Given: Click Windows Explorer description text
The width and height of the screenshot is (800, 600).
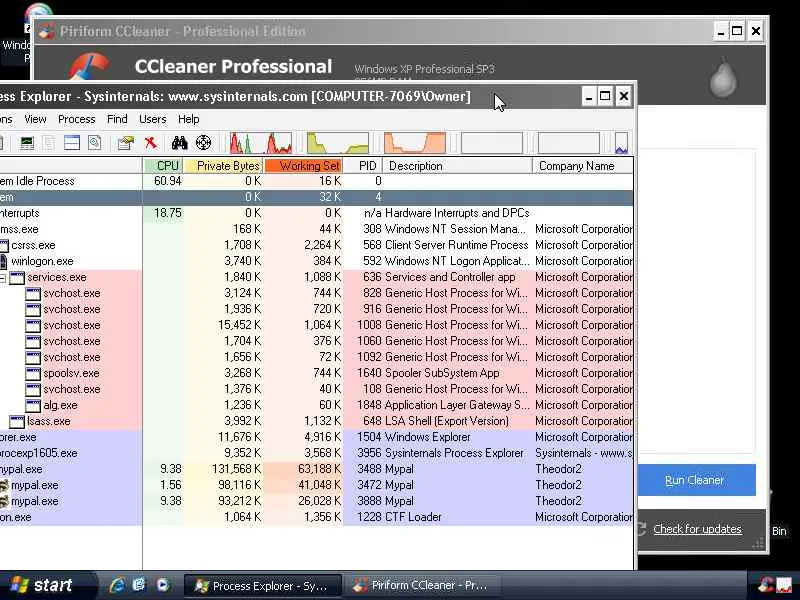Looking at the screenshot, I should 428,437.
